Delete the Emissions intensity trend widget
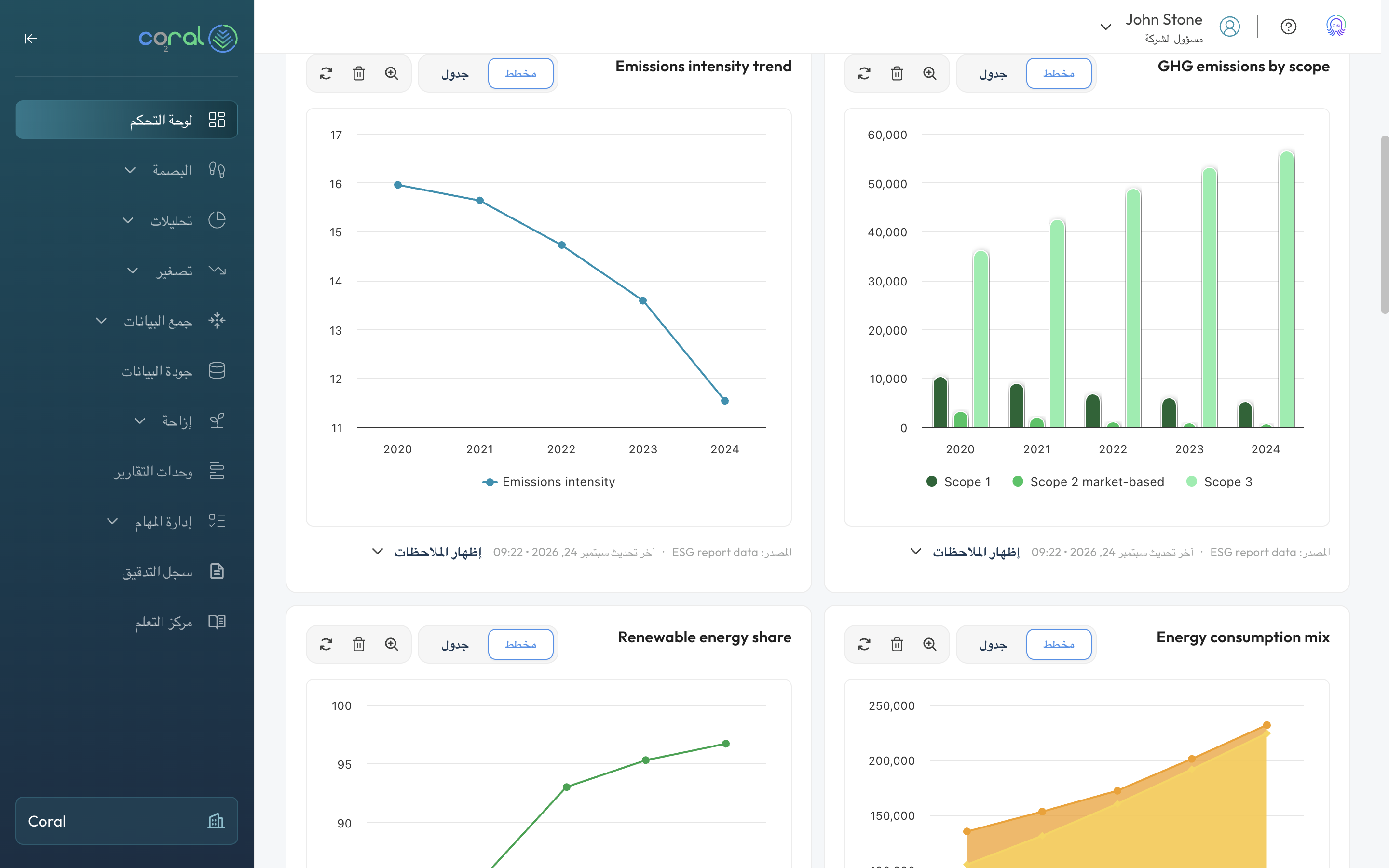This screenshot has height=868, width=1389. (359, 73)
